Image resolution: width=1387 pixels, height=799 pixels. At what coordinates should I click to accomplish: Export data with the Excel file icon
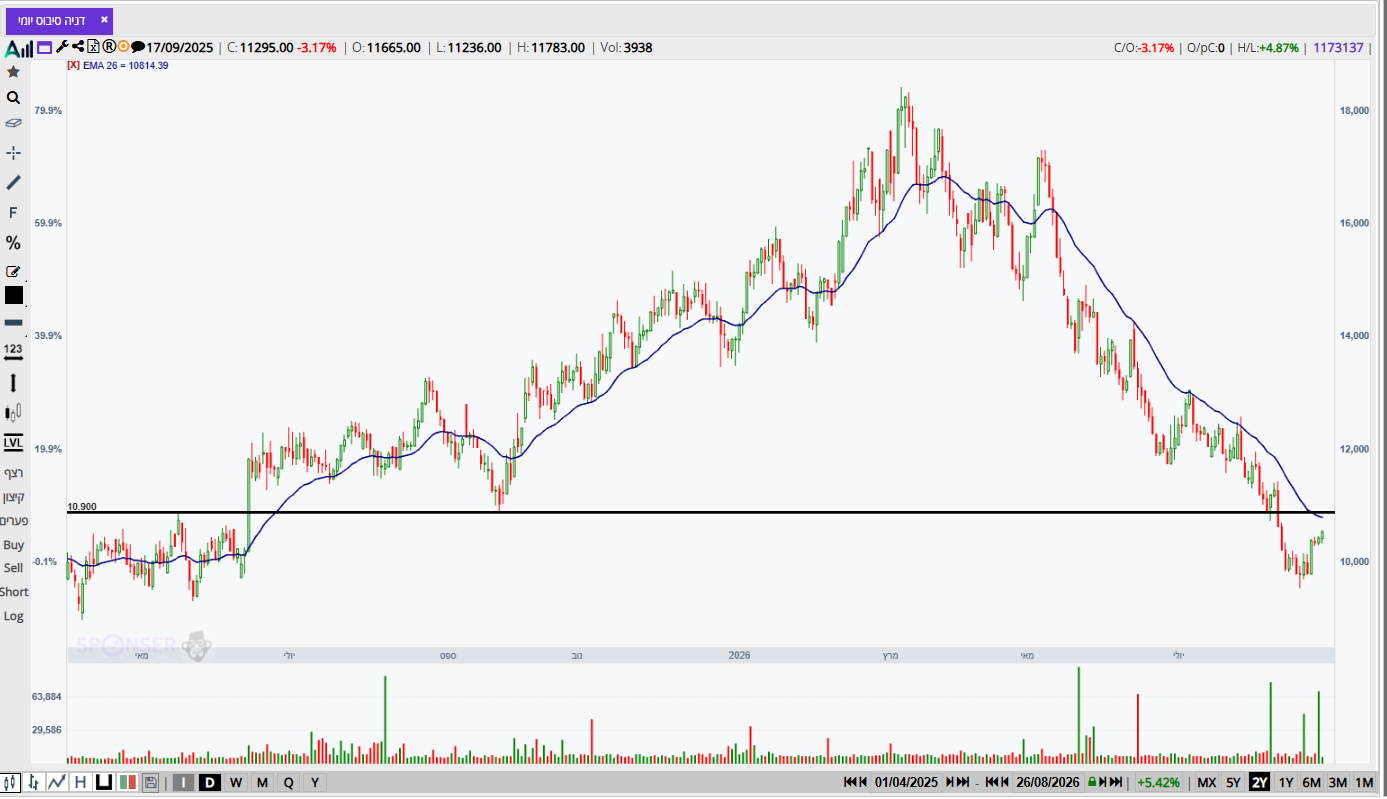(x=94, y=46)
